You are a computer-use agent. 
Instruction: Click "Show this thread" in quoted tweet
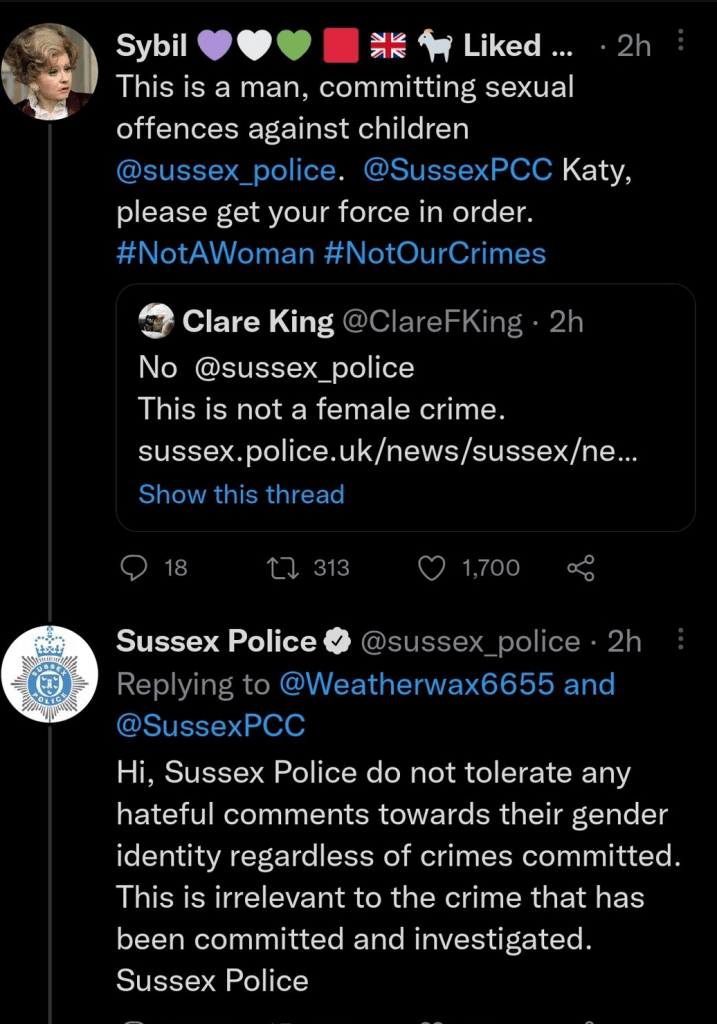pos(241,494)
